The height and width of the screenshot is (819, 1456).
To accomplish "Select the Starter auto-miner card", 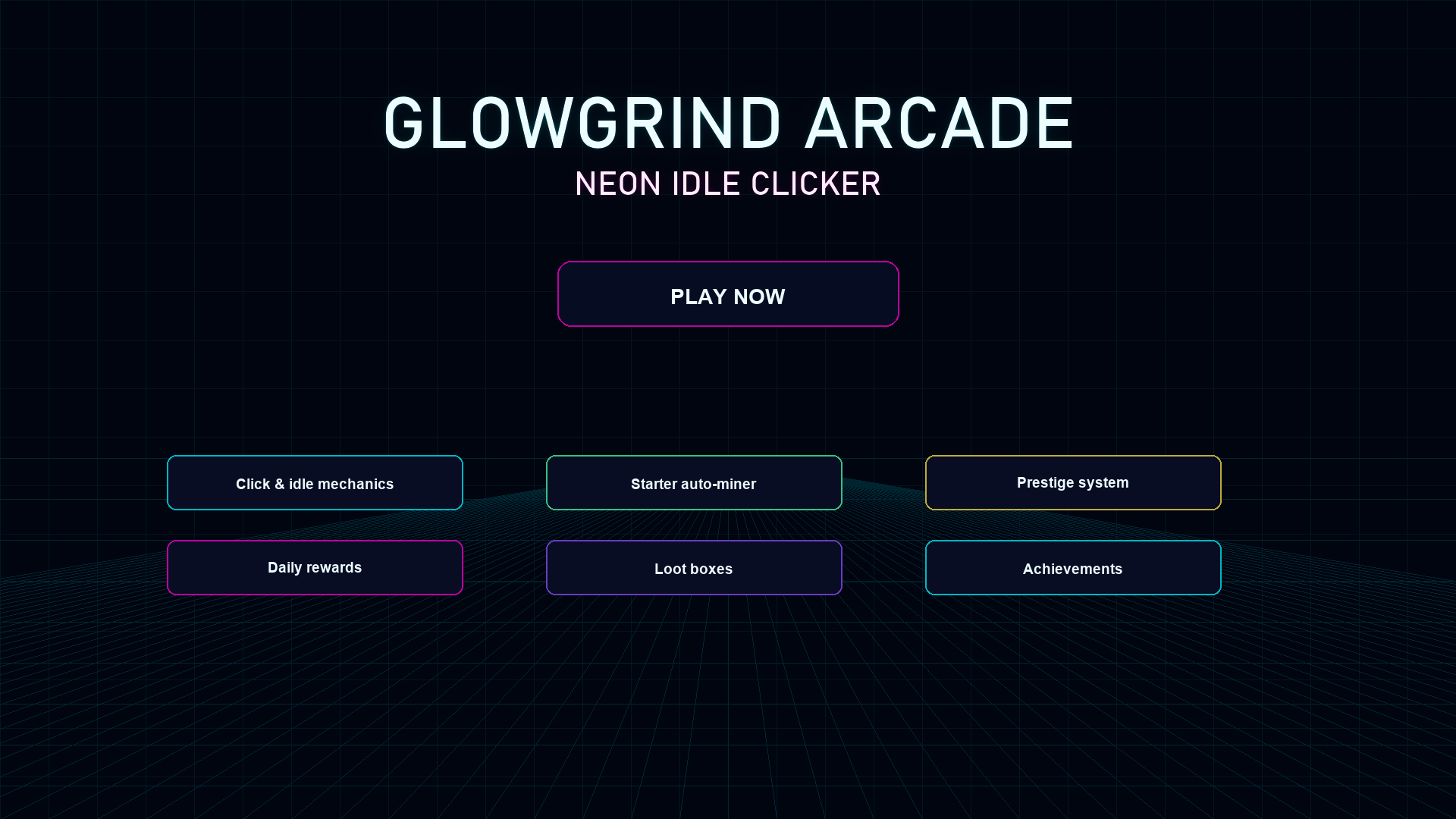I will click(694, 483).
